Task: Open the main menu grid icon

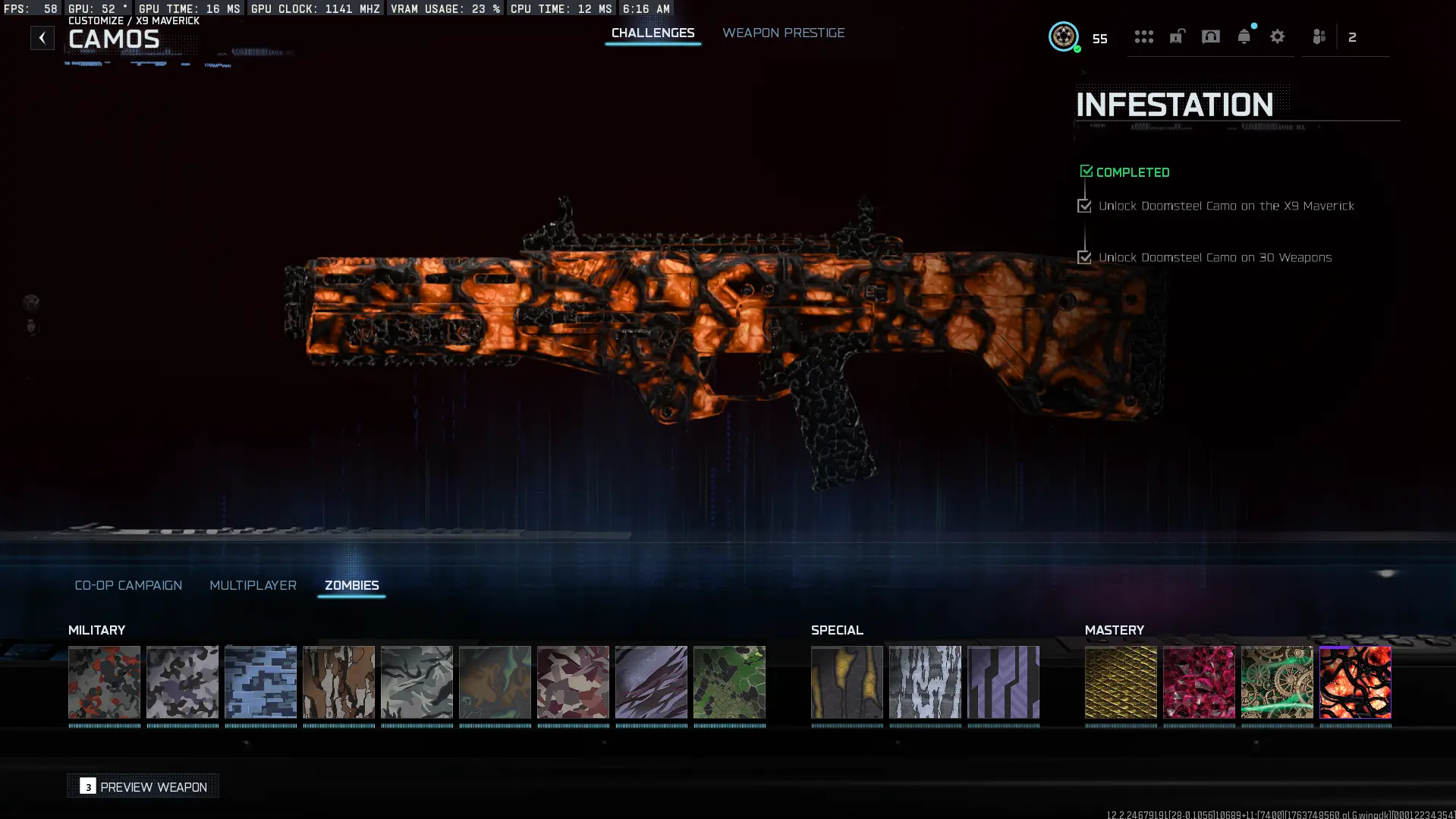Action: 1144,36
